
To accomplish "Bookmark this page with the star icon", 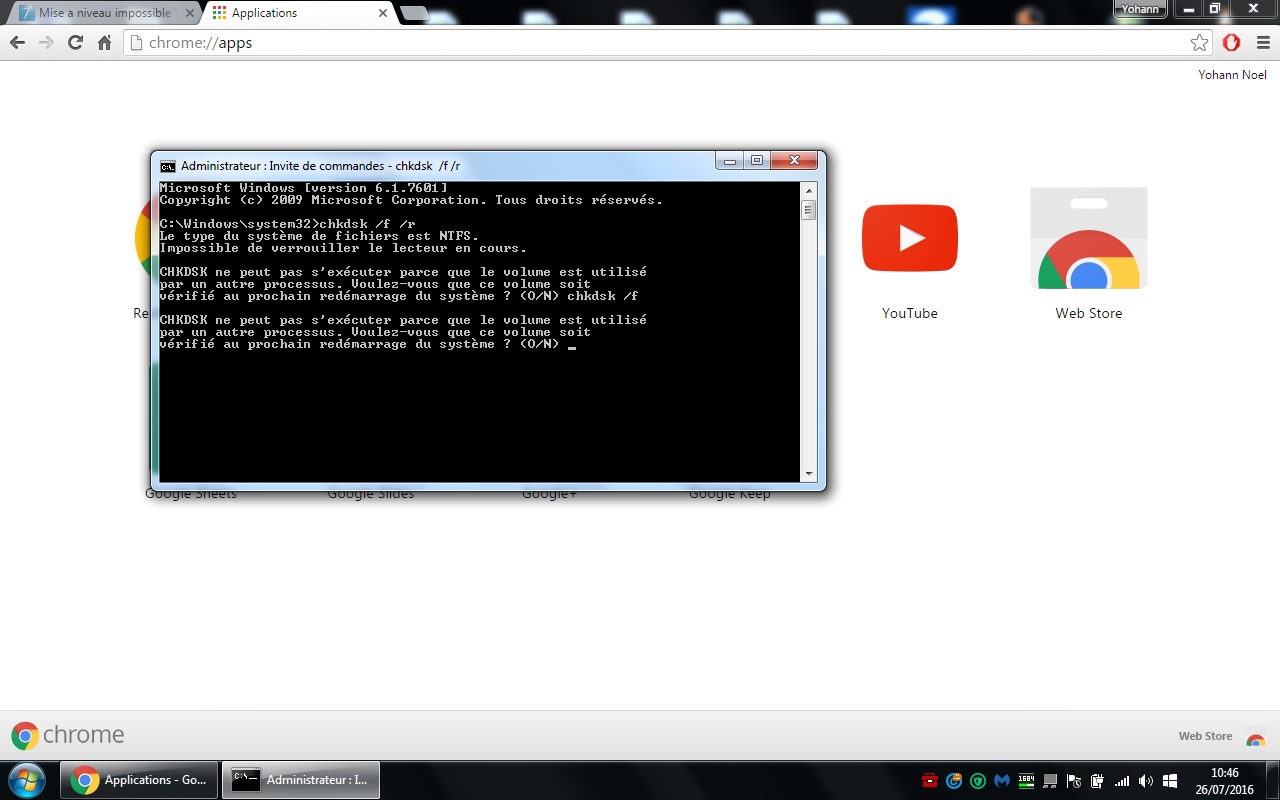I will [x=1199, y=42].
